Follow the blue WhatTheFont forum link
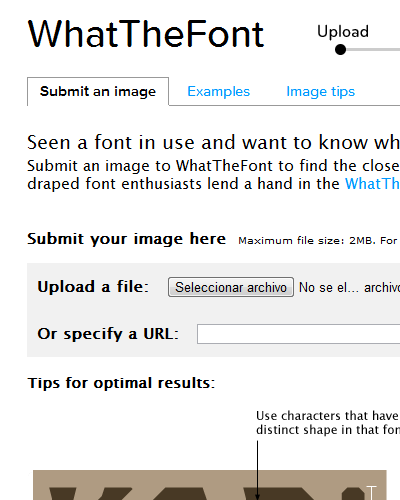 pos(372,184)
